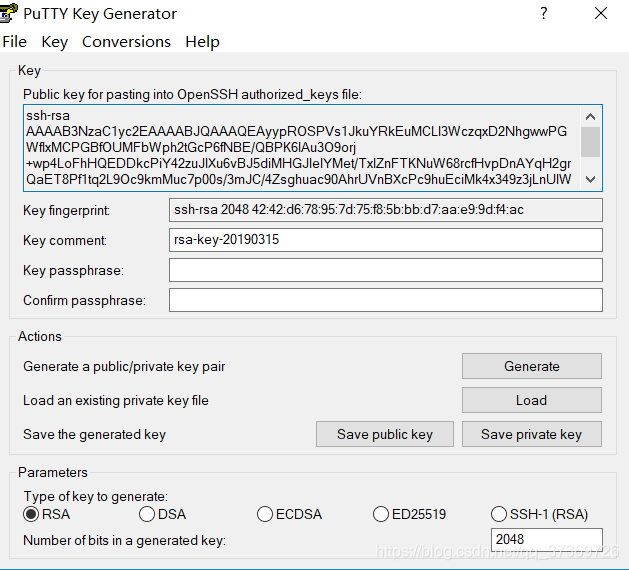
Task: Click the question mark help button
Action: [544, 14]
